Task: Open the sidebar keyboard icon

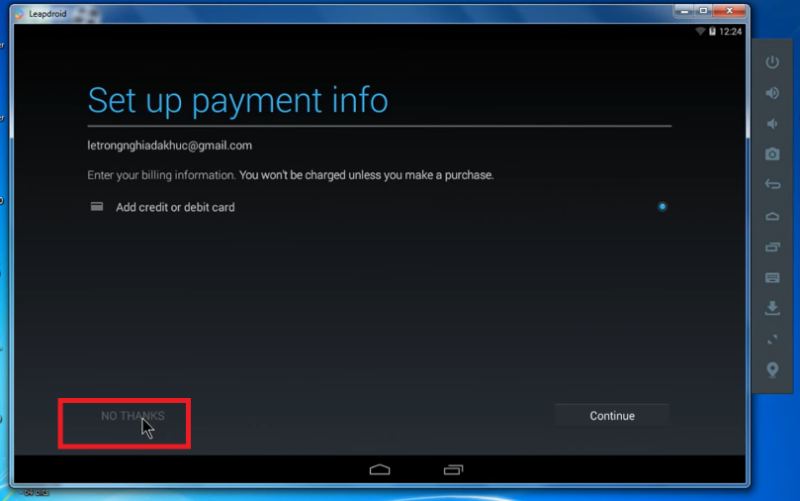Action: click(772, 277)
